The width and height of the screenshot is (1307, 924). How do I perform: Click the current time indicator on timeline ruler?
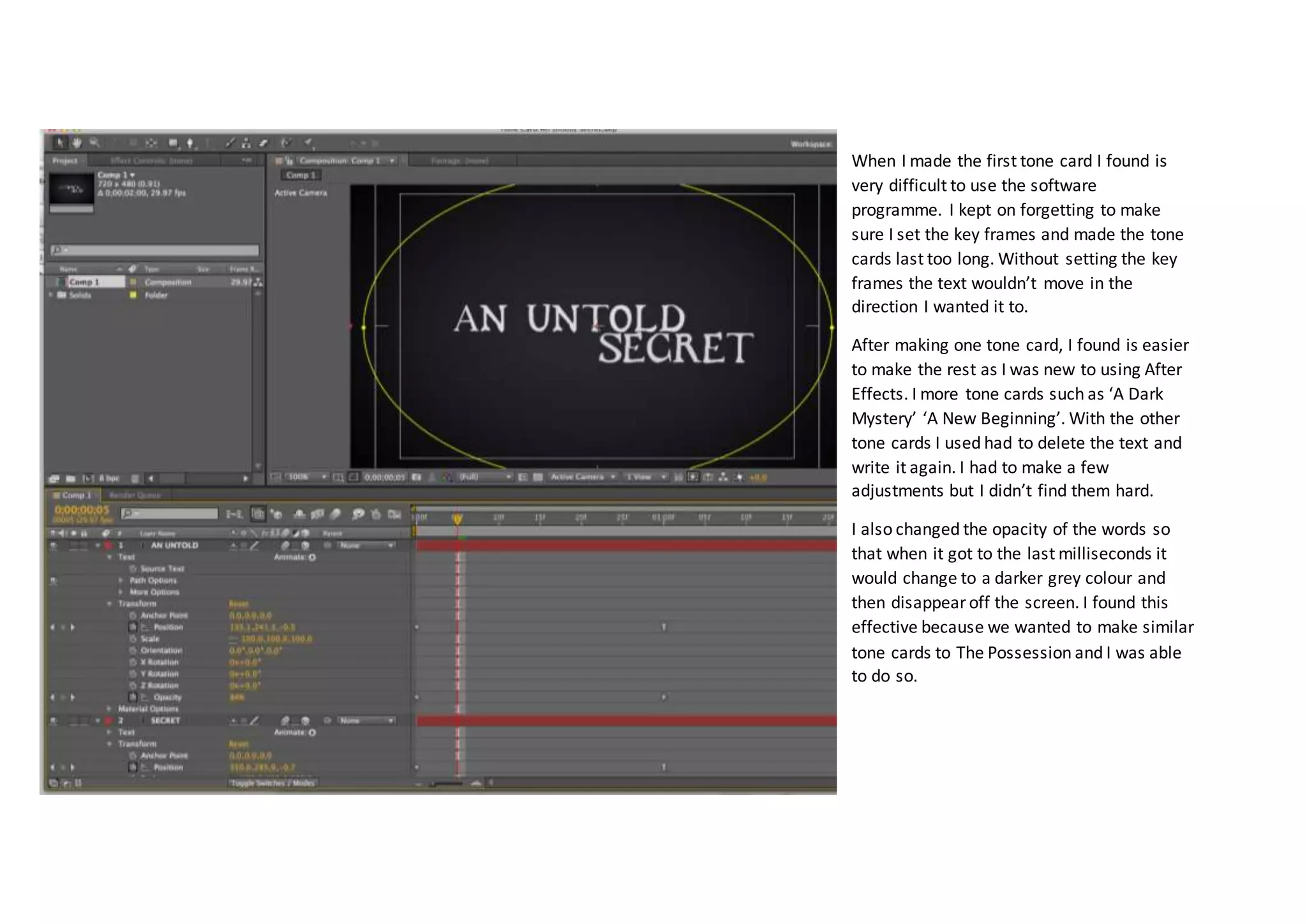pyautogui.click(x=458, y=518)
